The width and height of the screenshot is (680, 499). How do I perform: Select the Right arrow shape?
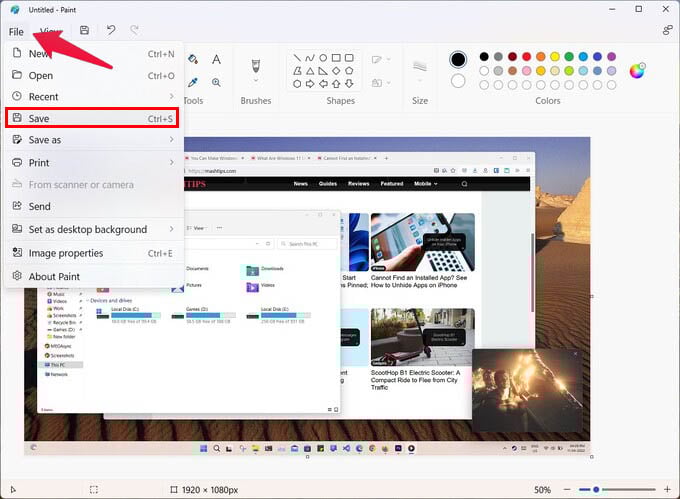coord(310,84)
